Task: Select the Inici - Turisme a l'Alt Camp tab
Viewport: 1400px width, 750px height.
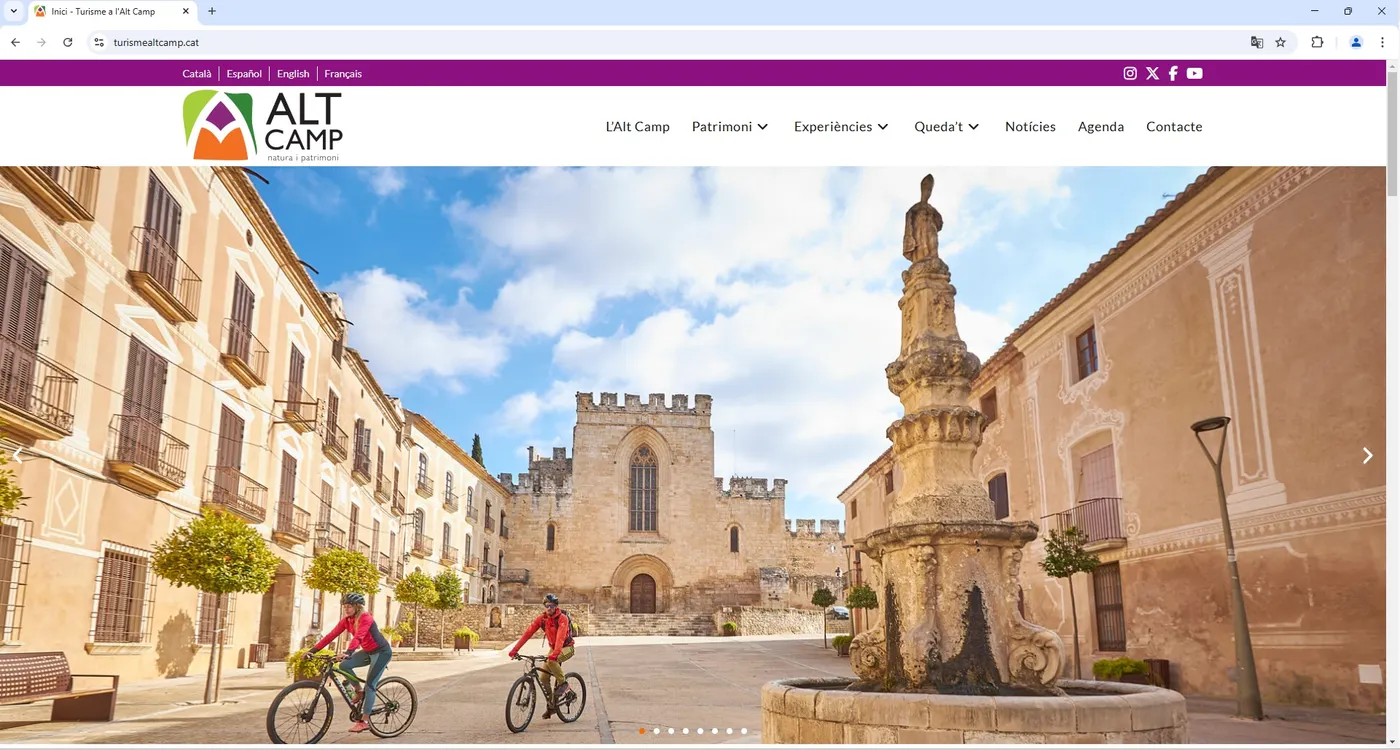Action: click(113, 11)
